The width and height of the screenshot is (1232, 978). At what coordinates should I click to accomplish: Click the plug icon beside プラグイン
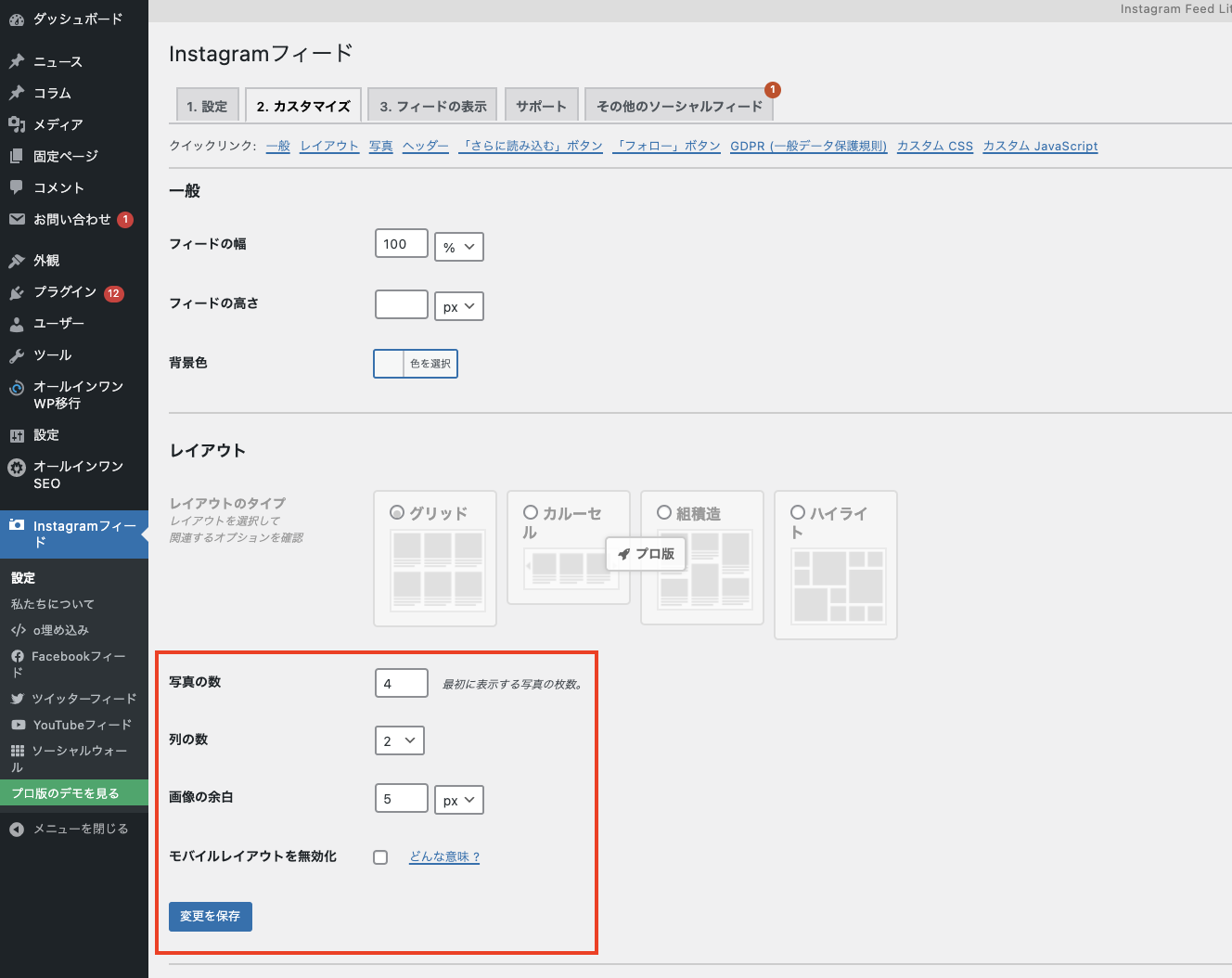[17, 292]
